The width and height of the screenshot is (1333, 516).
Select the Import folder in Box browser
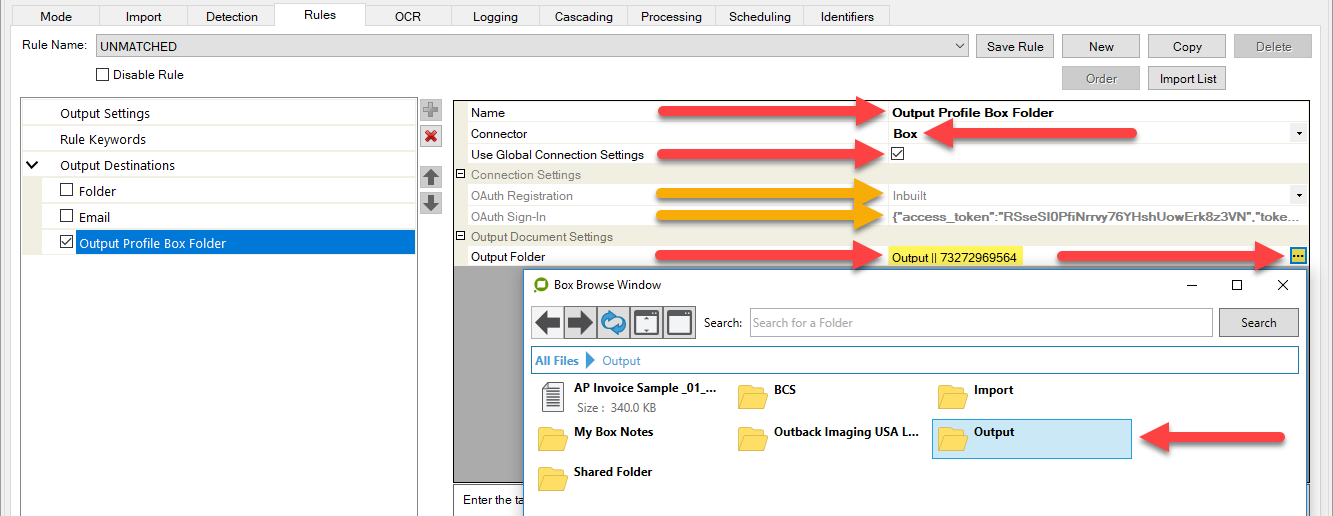click(993, 391)
